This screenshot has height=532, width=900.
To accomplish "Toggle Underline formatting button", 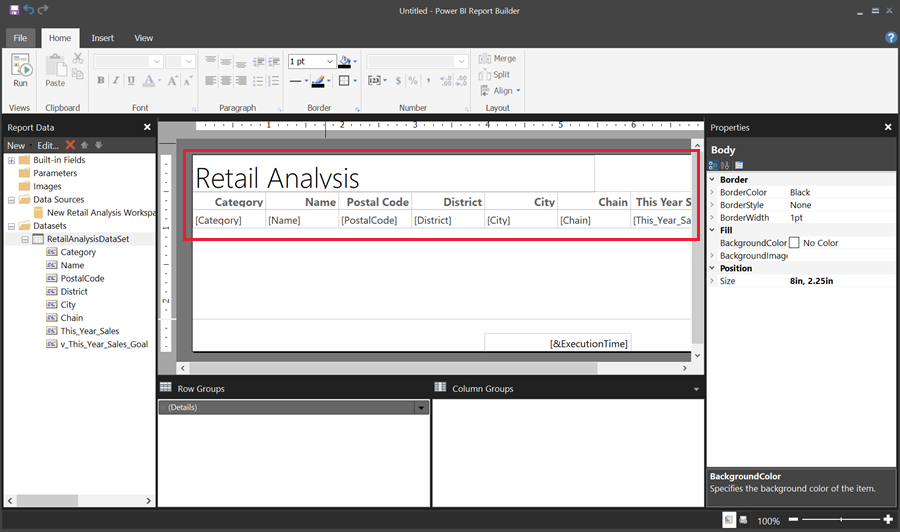I will point(132,80).
